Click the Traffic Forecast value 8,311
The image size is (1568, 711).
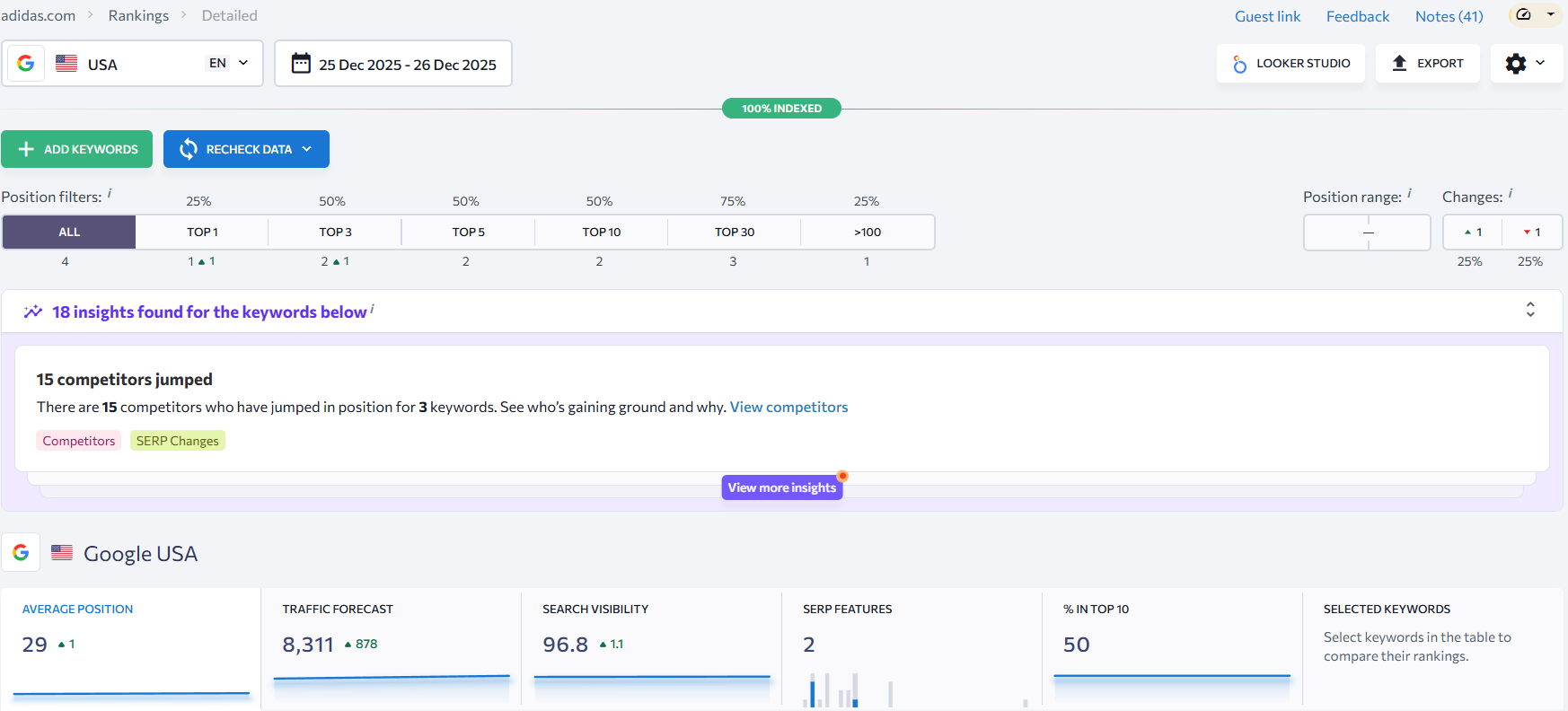[308, 645]
